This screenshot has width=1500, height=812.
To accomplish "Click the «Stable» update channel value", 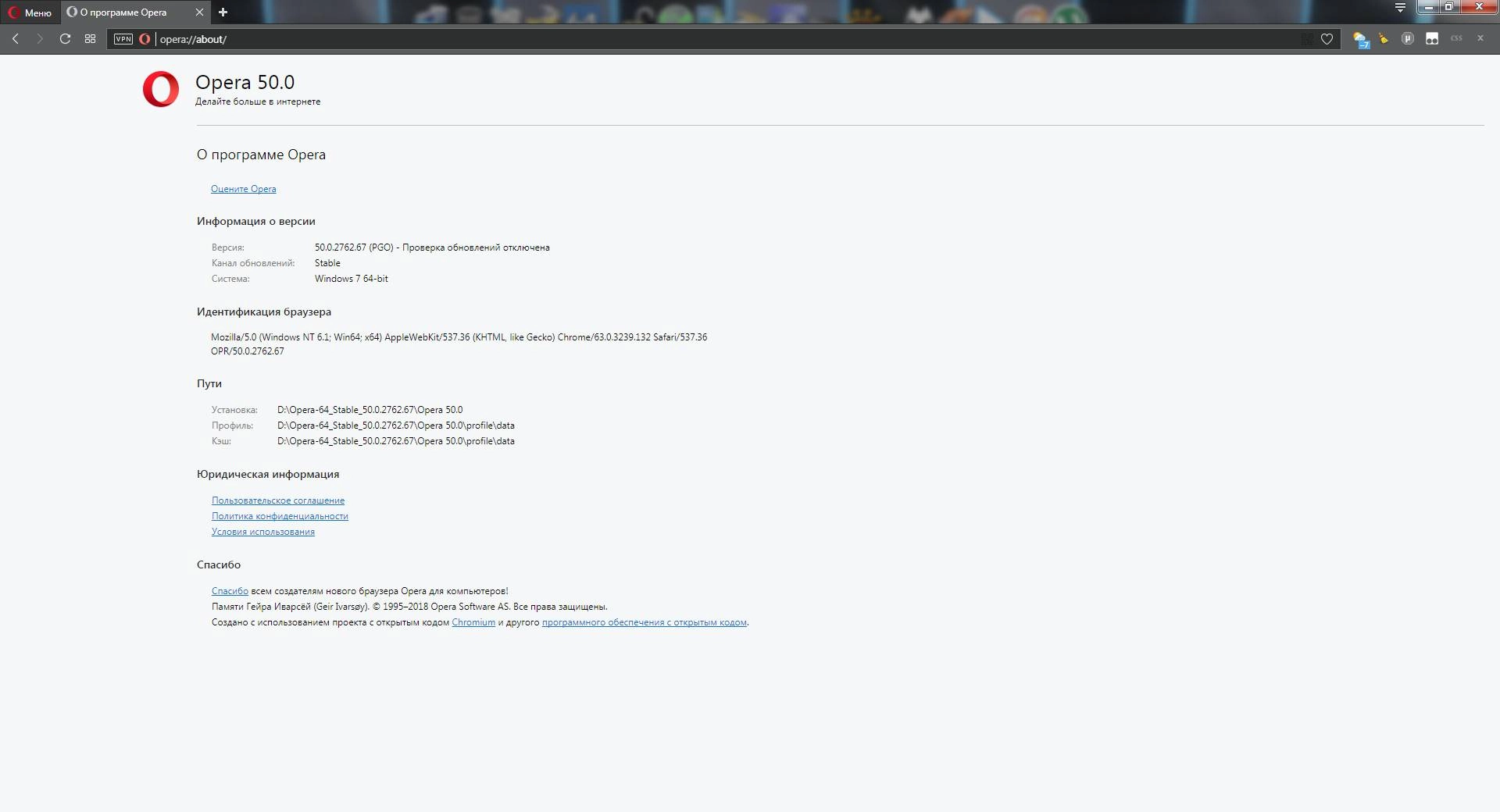I will (x=327, y=263).
